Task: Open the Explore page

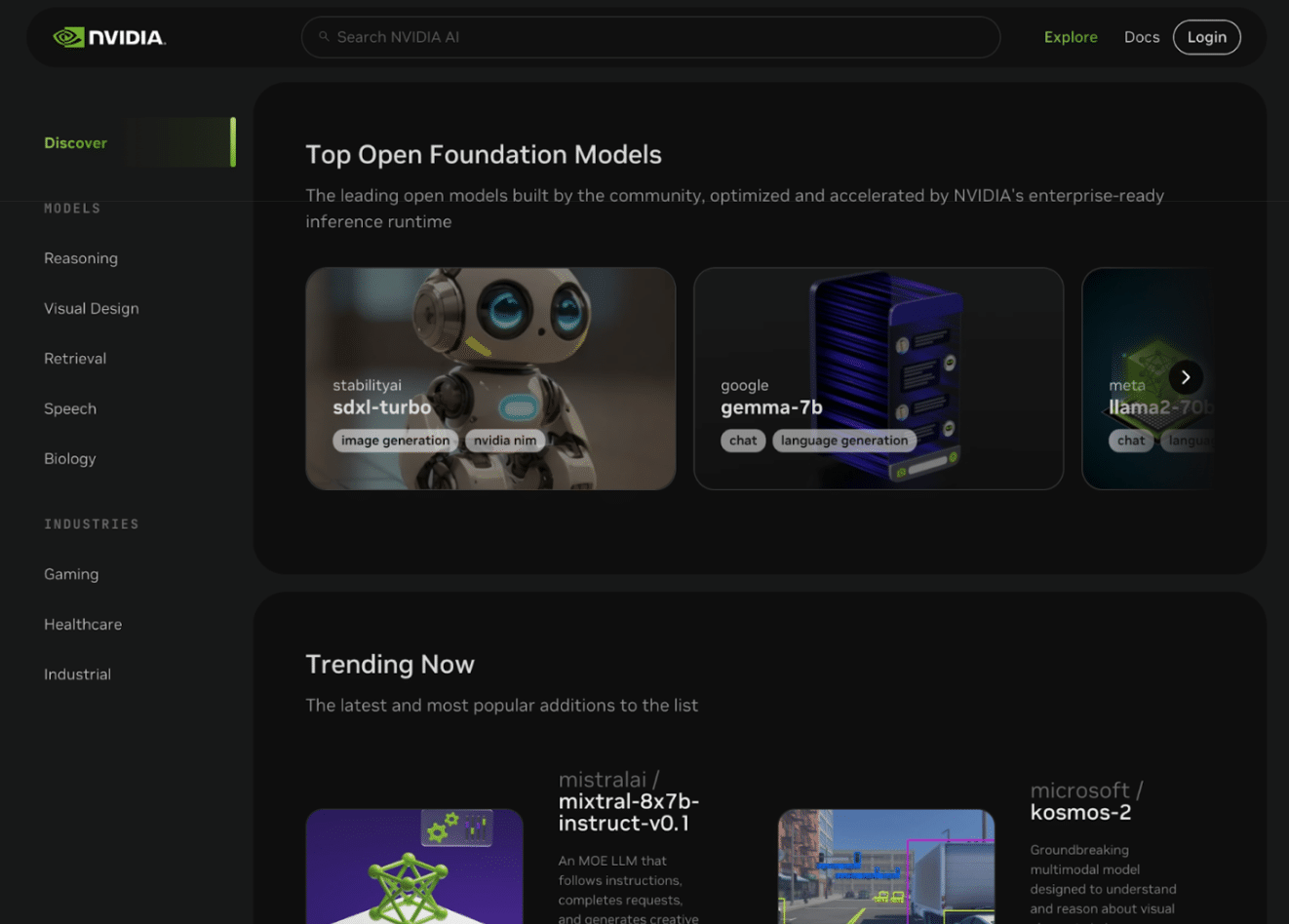Action: [x=1071, y=37]
